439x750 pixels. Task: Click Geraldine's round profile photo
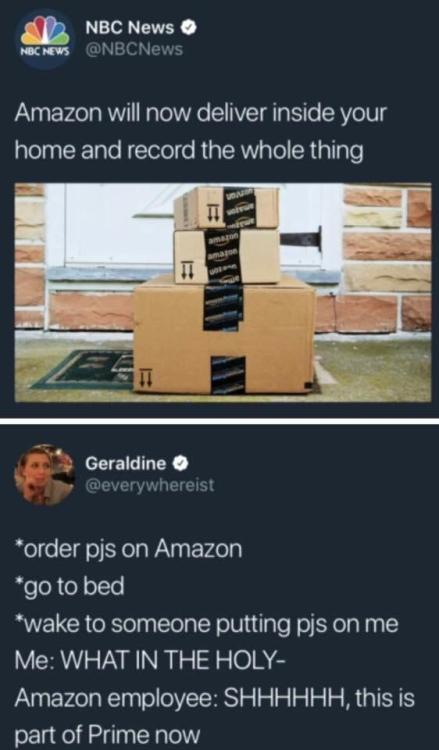45,474
